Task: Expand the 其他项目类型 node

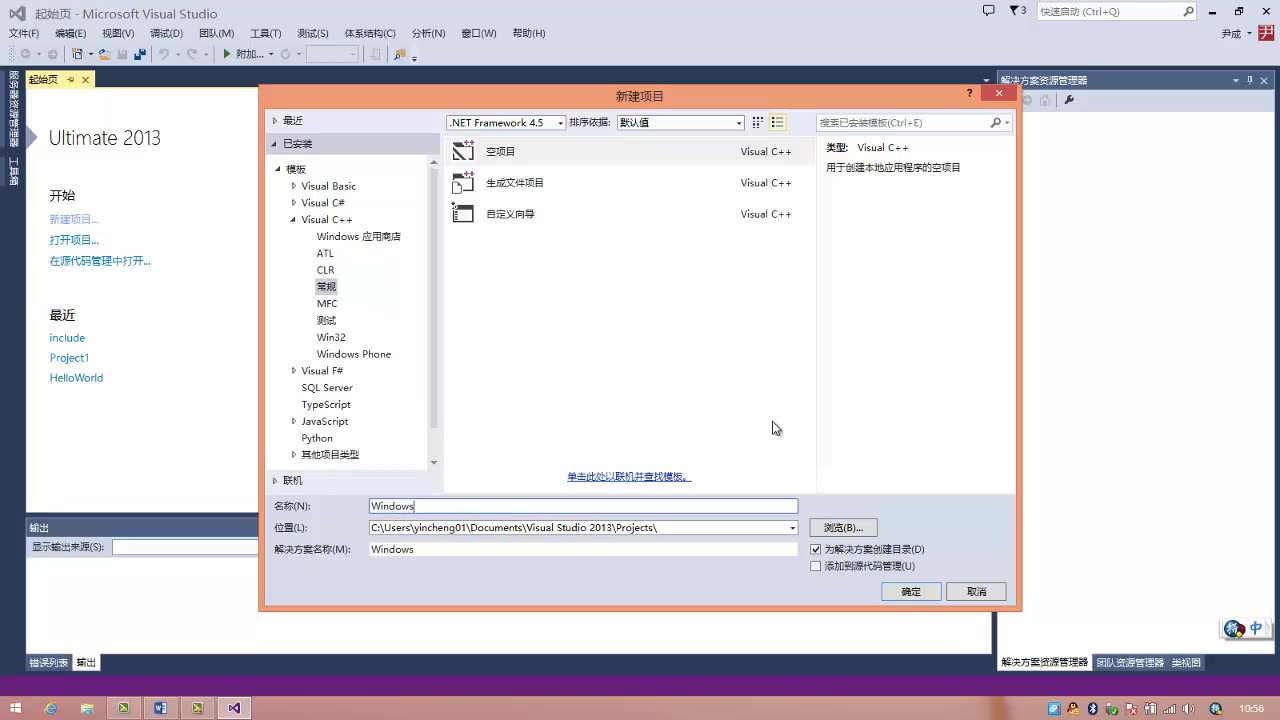Action: pos(294,455)
